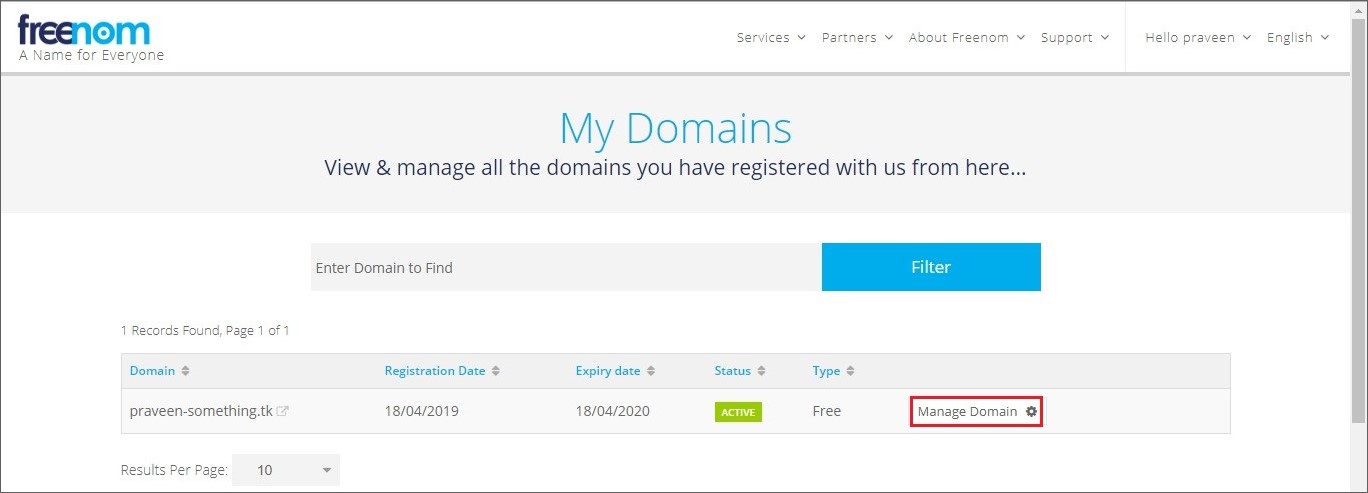Image resolution: width=1368 pixels, height=493 pixels.
Task: Click the 1 Records Found text
Action: pyautogui.click(x=205, y=330)
